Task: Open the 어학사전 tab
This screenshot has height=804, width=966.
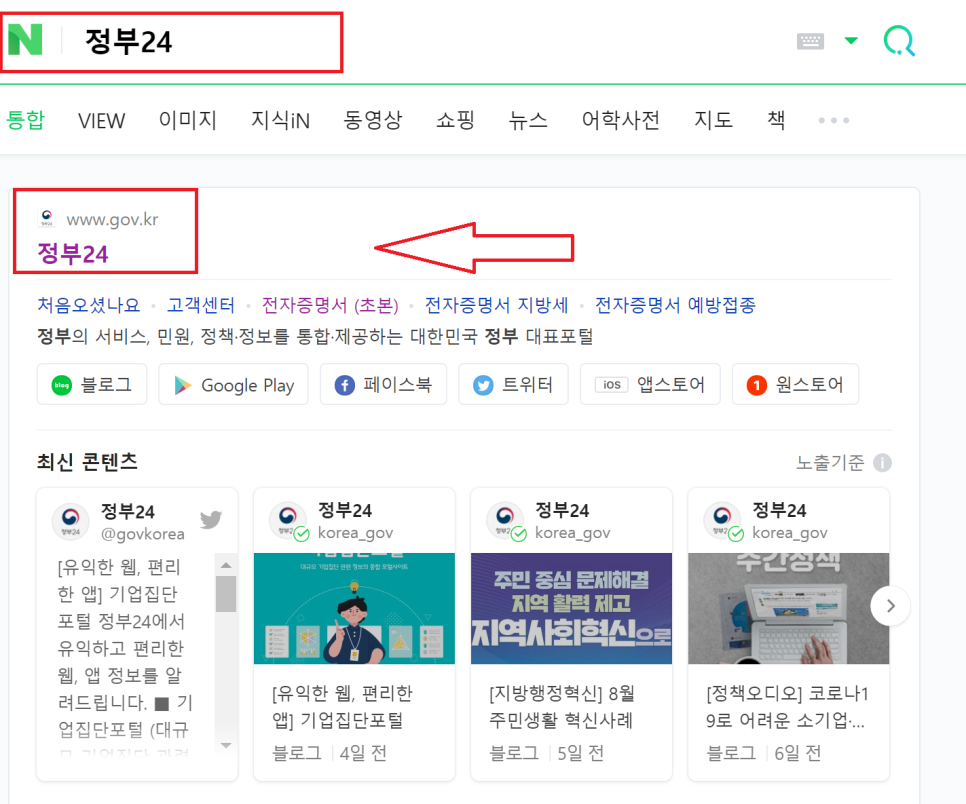Action: [x=620, y=120]
